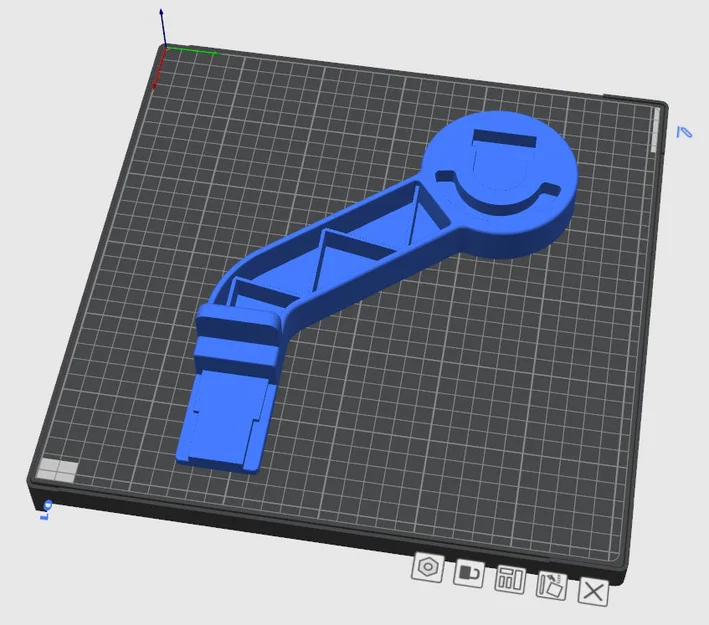The height and width of the screenshot is (625, 709).
Task: Edit plate name with the pencil icon
Action: click(684, 132)
